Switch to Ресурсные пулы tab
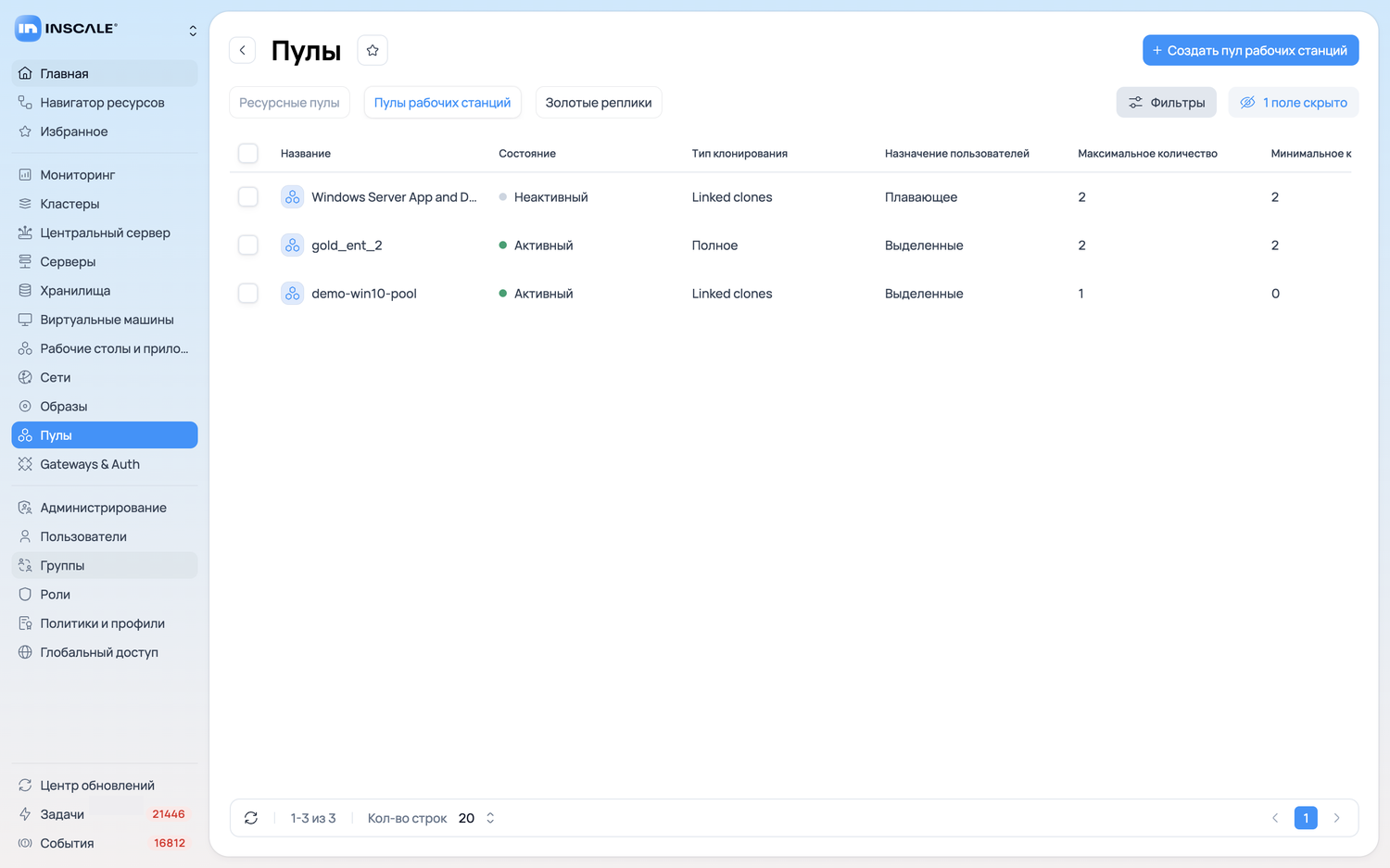The width and height of the screenshot is (1390, 868). coord(289,102)
